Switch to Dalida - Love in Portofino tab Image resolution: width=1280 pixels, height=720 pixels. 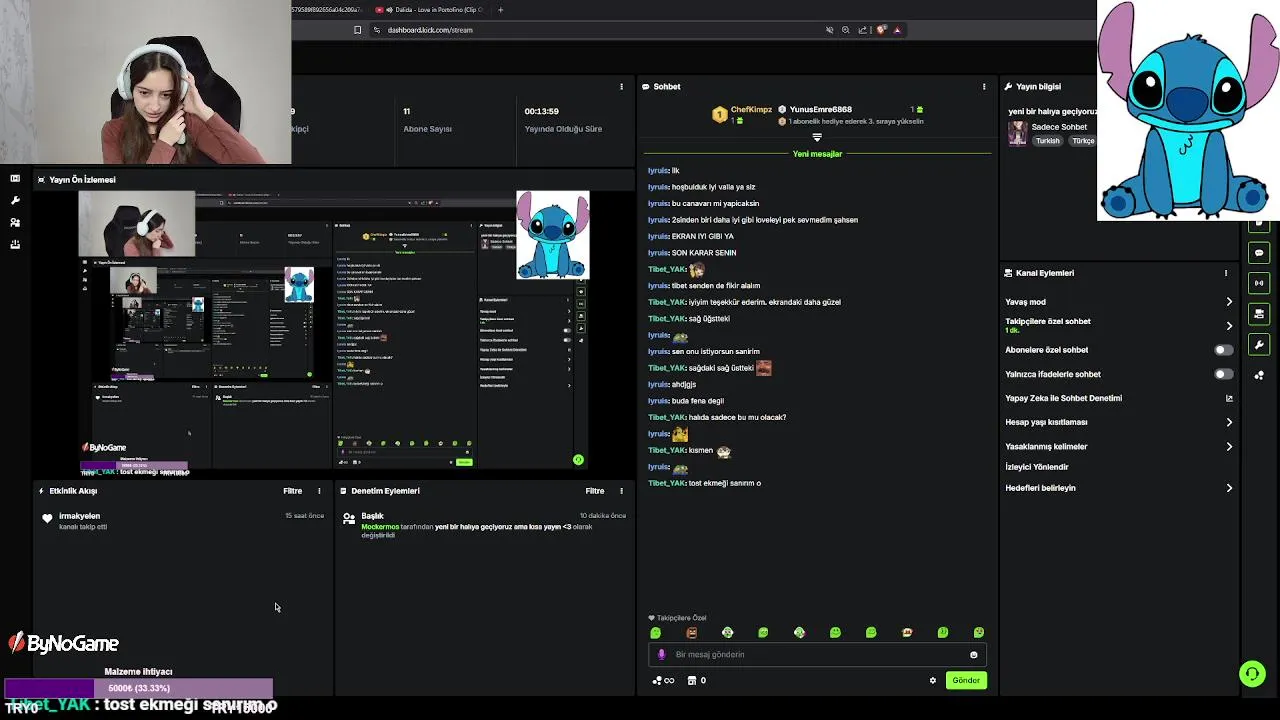click(428, 10)
